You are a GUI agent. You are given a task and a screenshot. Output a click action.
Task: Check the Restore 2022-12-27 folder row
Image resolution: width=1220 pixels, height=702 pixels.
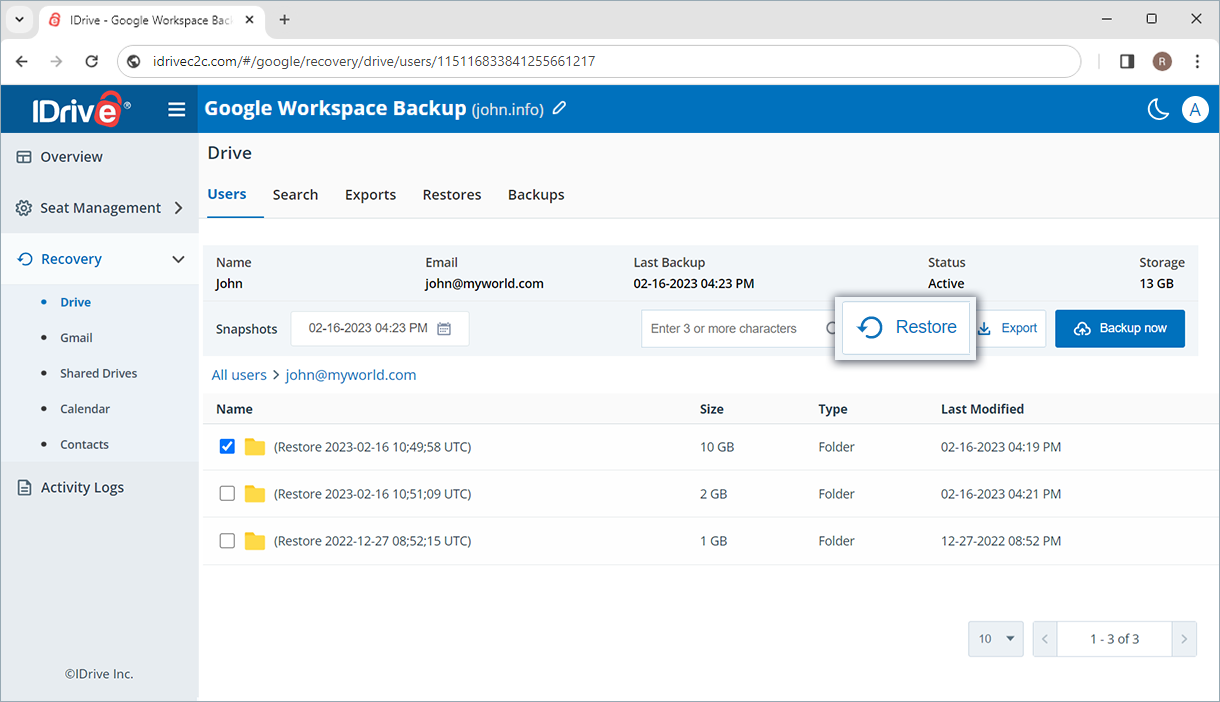[x=227, y=540]
